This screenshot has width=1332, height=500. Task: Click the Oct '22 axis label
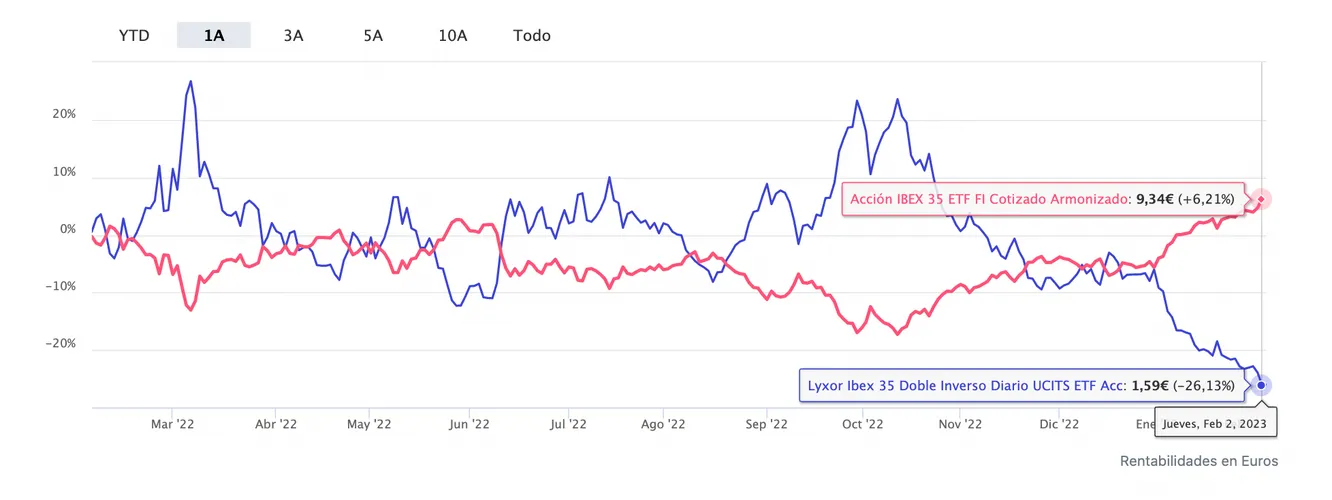coord(863,424)
